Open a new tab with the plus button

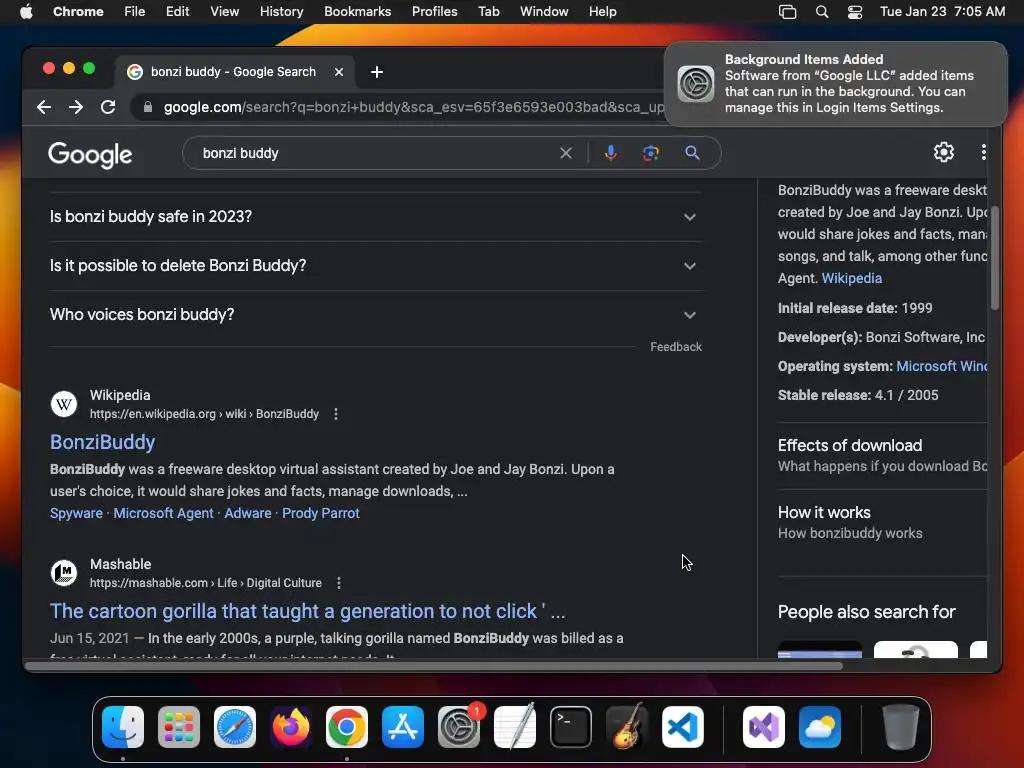377,72
